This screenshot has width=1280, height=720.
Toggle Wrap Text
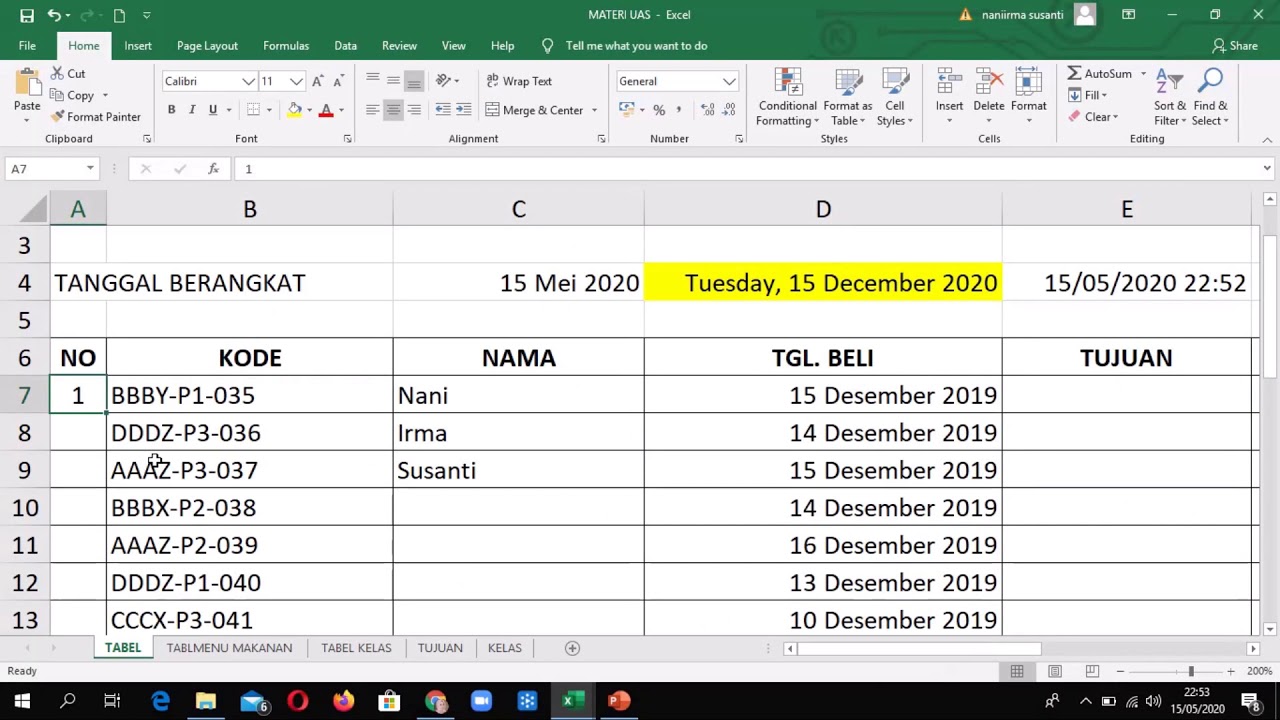[x=520, y=81]
